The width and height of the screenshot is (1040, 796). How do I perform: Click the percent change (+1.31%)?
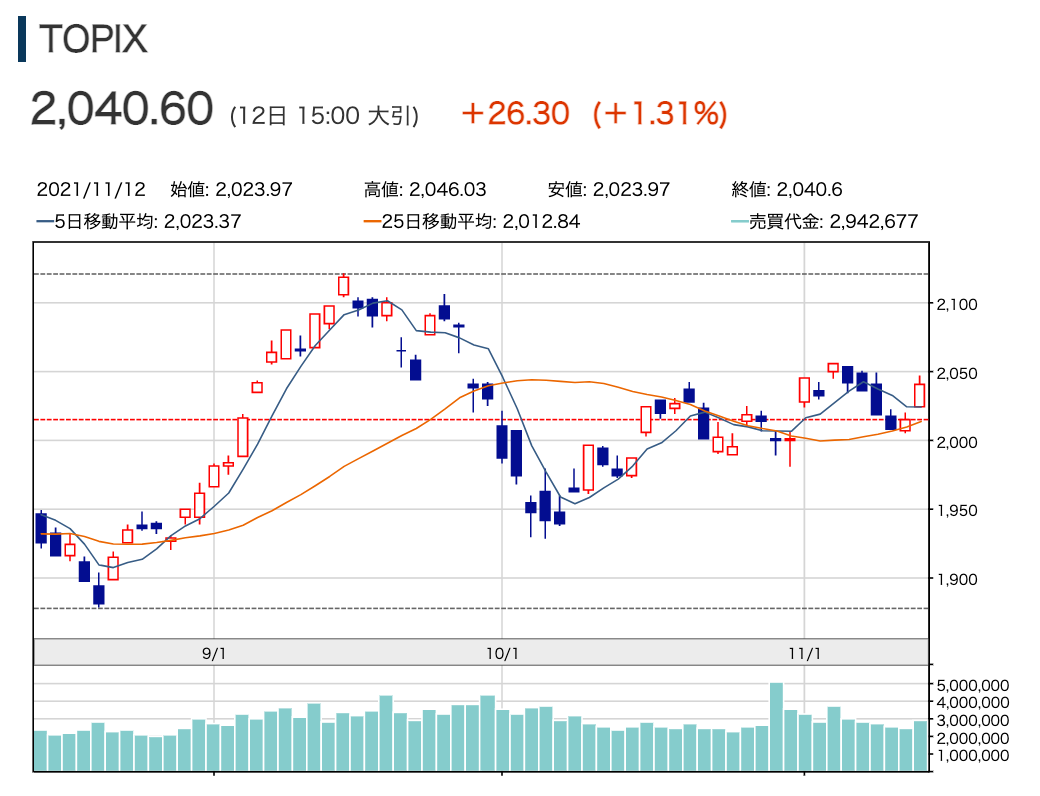(661, 113)
